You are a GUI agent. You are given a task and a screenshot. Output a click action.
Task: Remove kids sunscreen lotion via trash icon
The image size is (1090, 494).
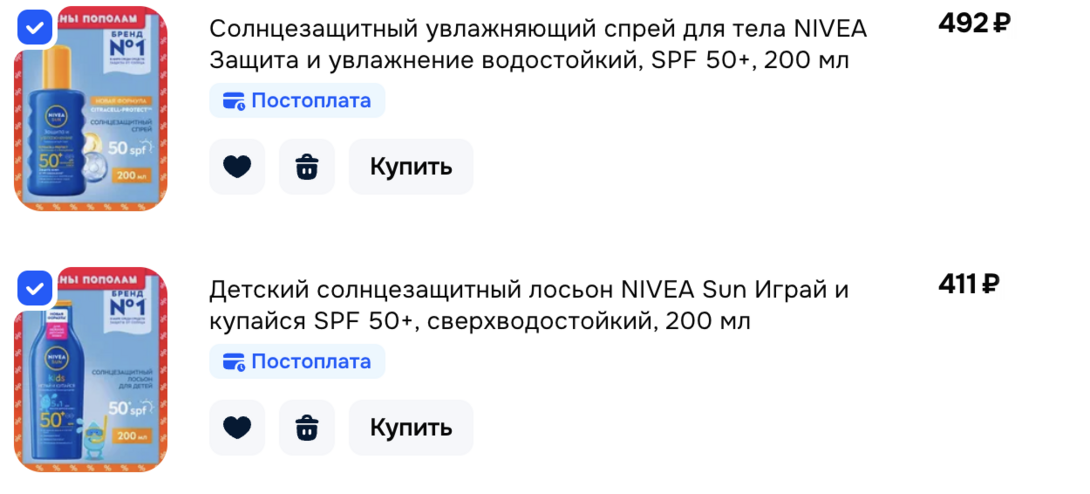point(307,427)
